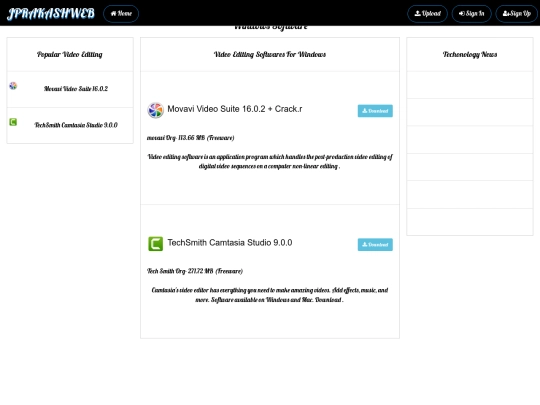Open TechSmith Camtasia Studio 9.0.0 title
Screen dimensions: 540x405
coord(230,242)
